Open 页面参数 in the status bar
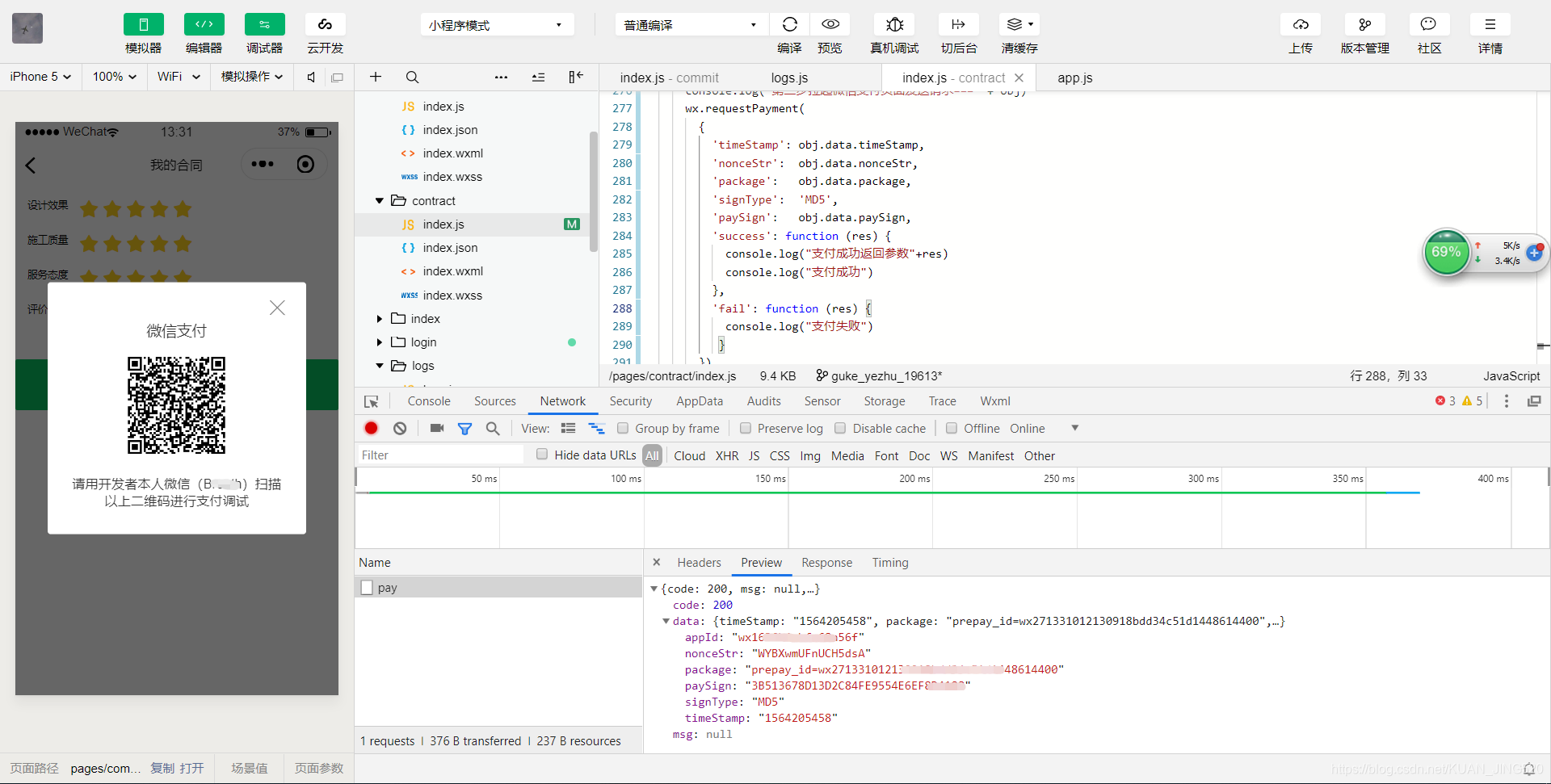This screenshot has width=1551, height=784. point(319,768)
